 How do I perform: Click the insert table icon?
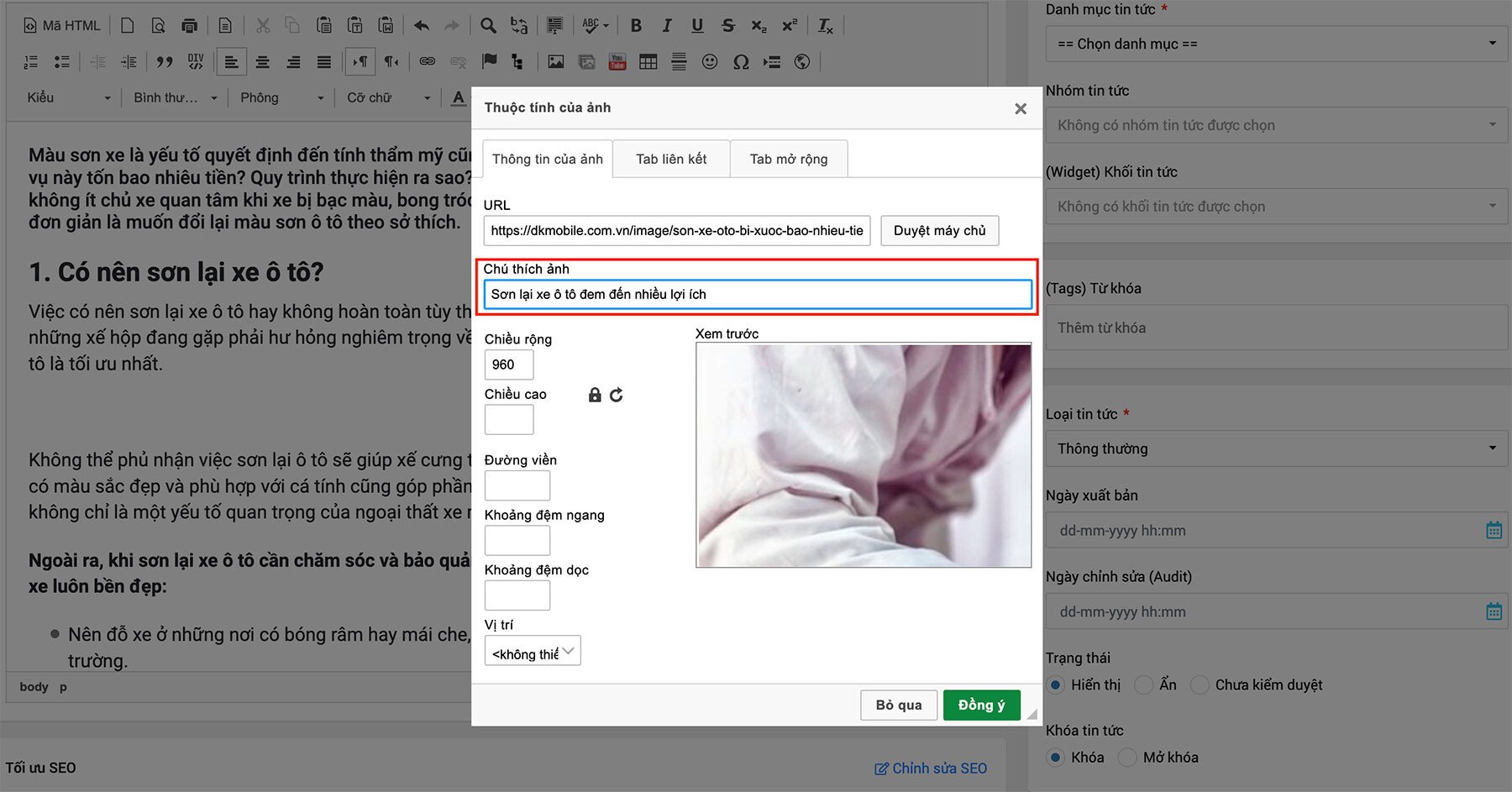pyautogui.click(x=648, y=62)
